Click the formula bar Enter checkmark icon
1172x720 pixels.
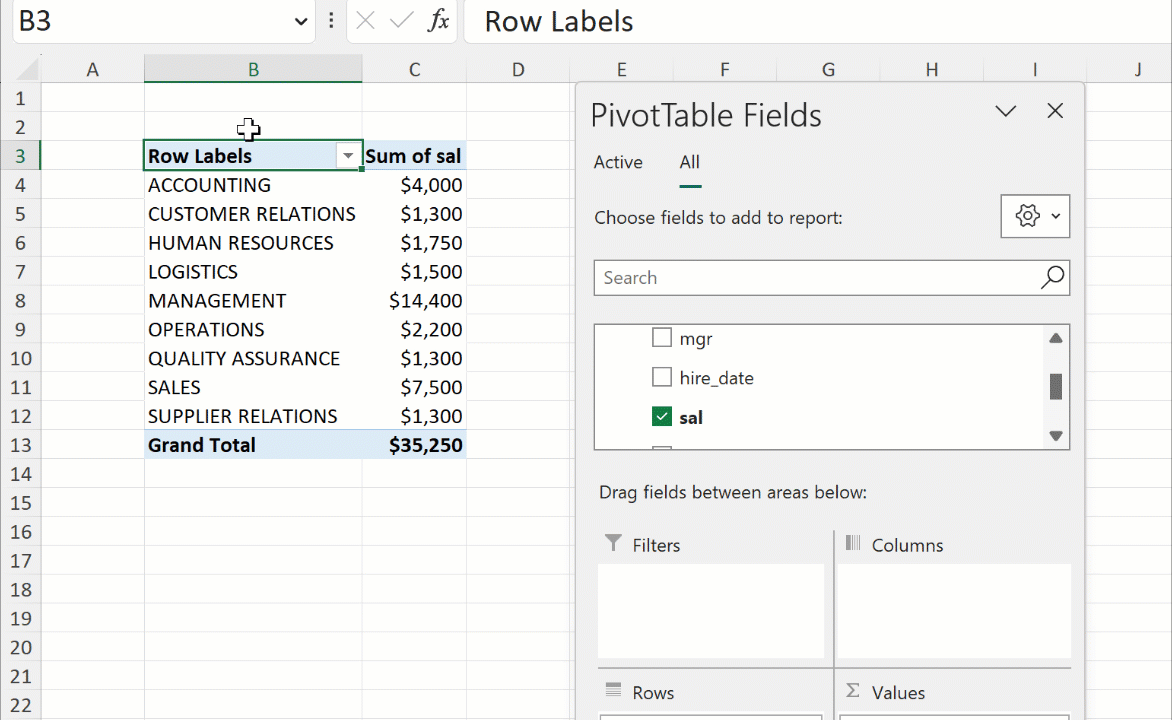tap(402, 21)
